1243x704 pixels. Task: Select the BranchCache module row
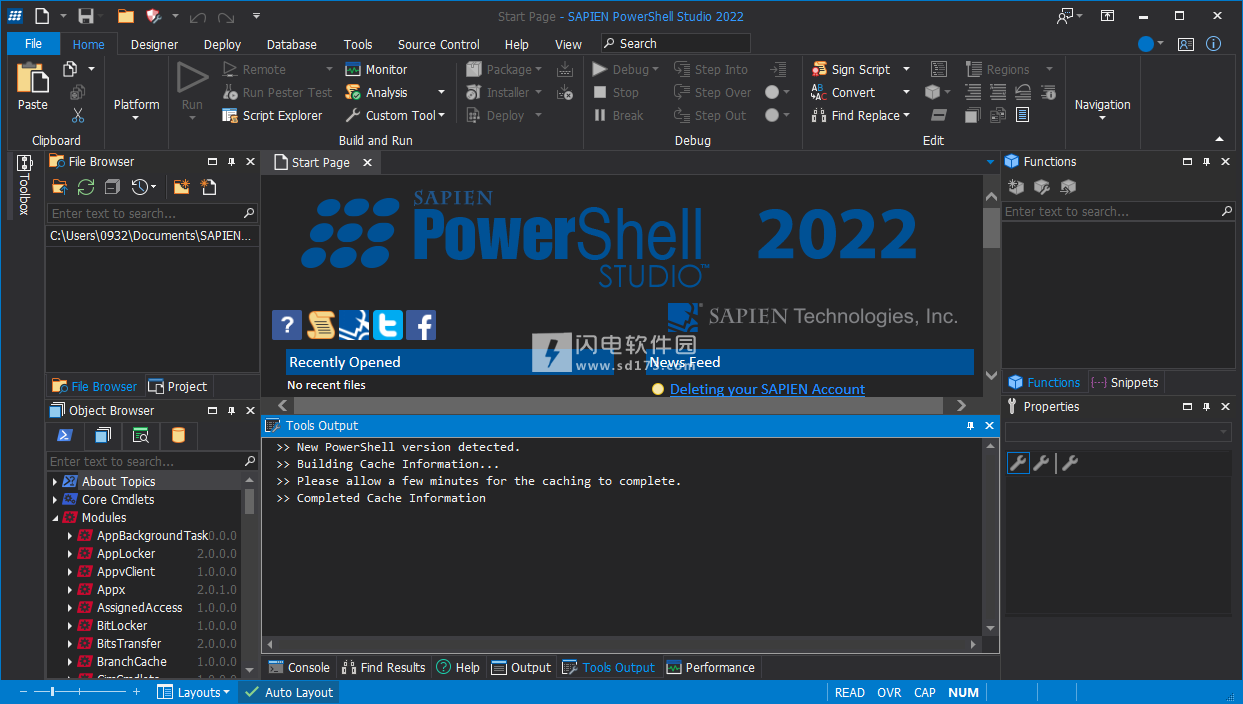pos(145,661)
